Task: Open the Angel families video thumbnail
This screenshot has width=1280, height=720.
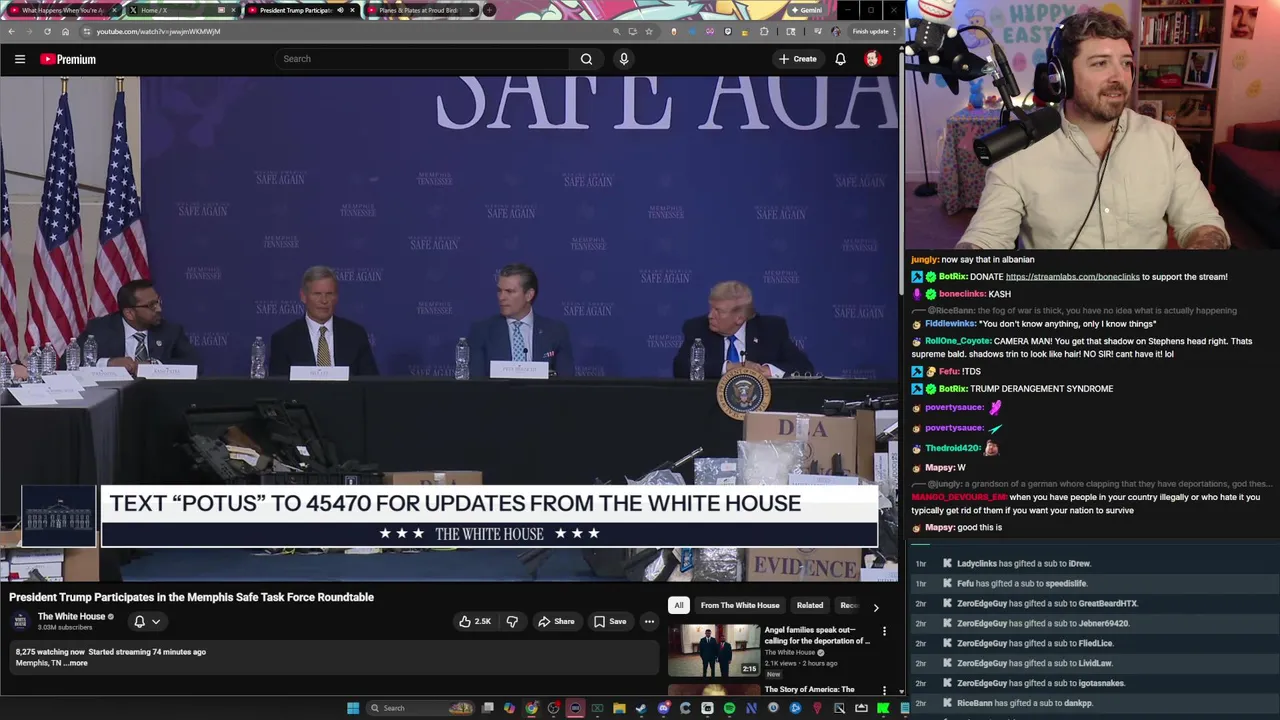Action: point(714,650)
